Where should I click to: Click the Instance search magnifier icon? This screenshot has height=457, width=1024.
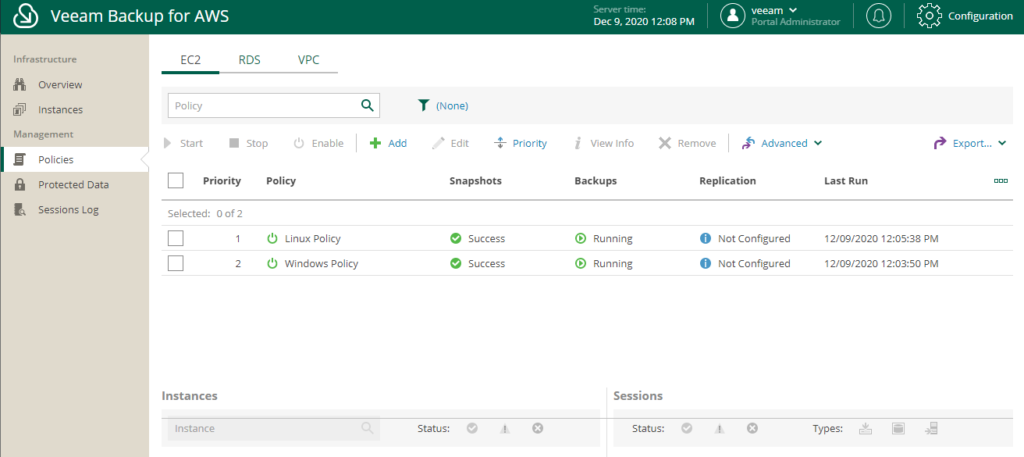(367, 428)
